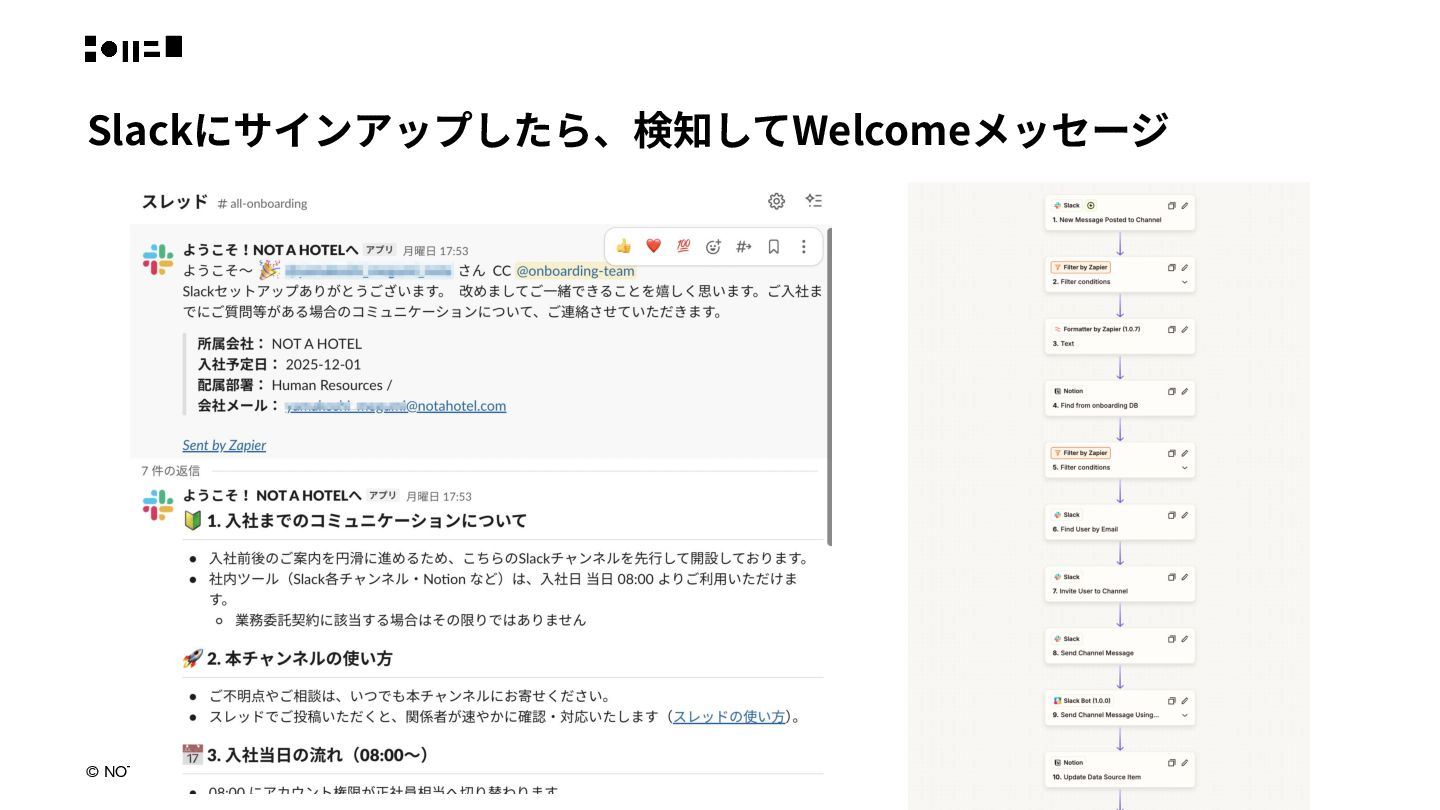
Task: Click the アプリ badge on first message
Action: point(380,250)
